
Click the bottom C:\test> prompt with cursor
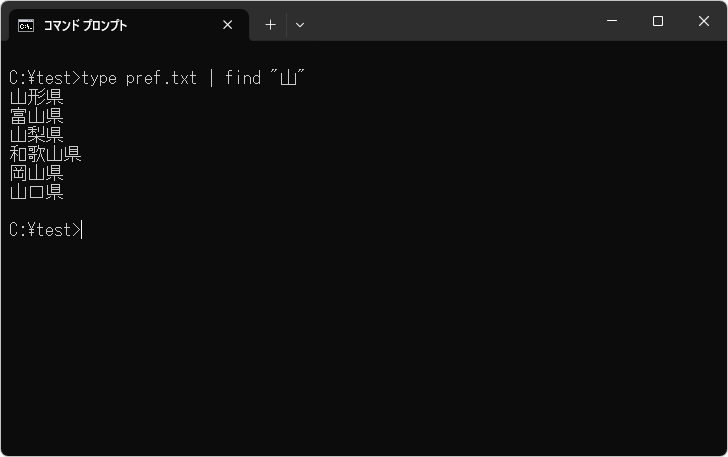[44, 230]
